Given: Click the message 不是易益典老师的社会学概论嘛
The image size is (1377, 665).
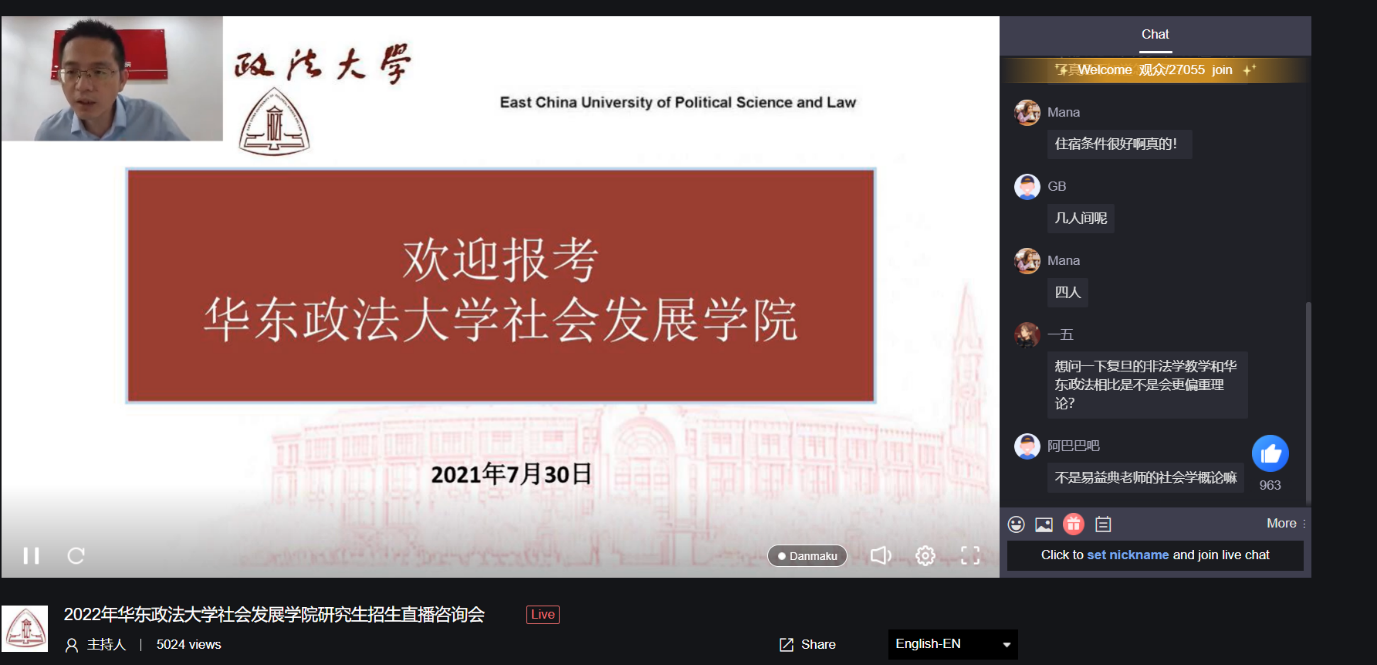Looking at the screenshot, I should 1146,477.
